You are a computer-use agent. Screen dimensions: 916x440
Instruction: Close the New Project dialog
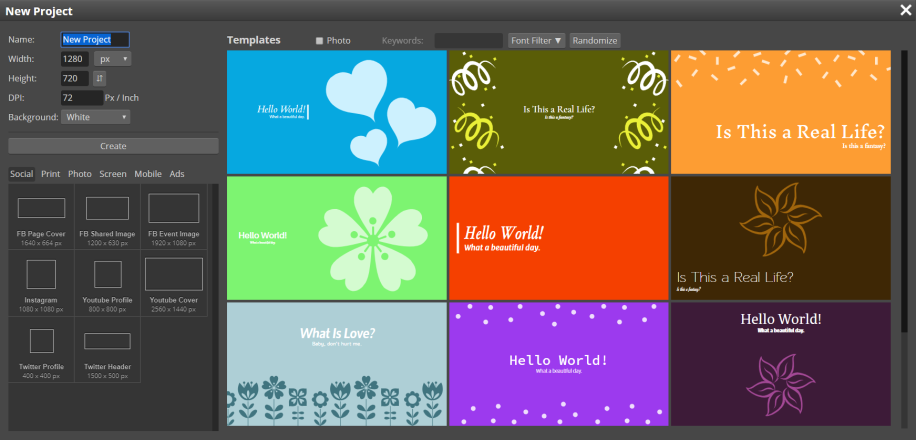click(905, 10)
